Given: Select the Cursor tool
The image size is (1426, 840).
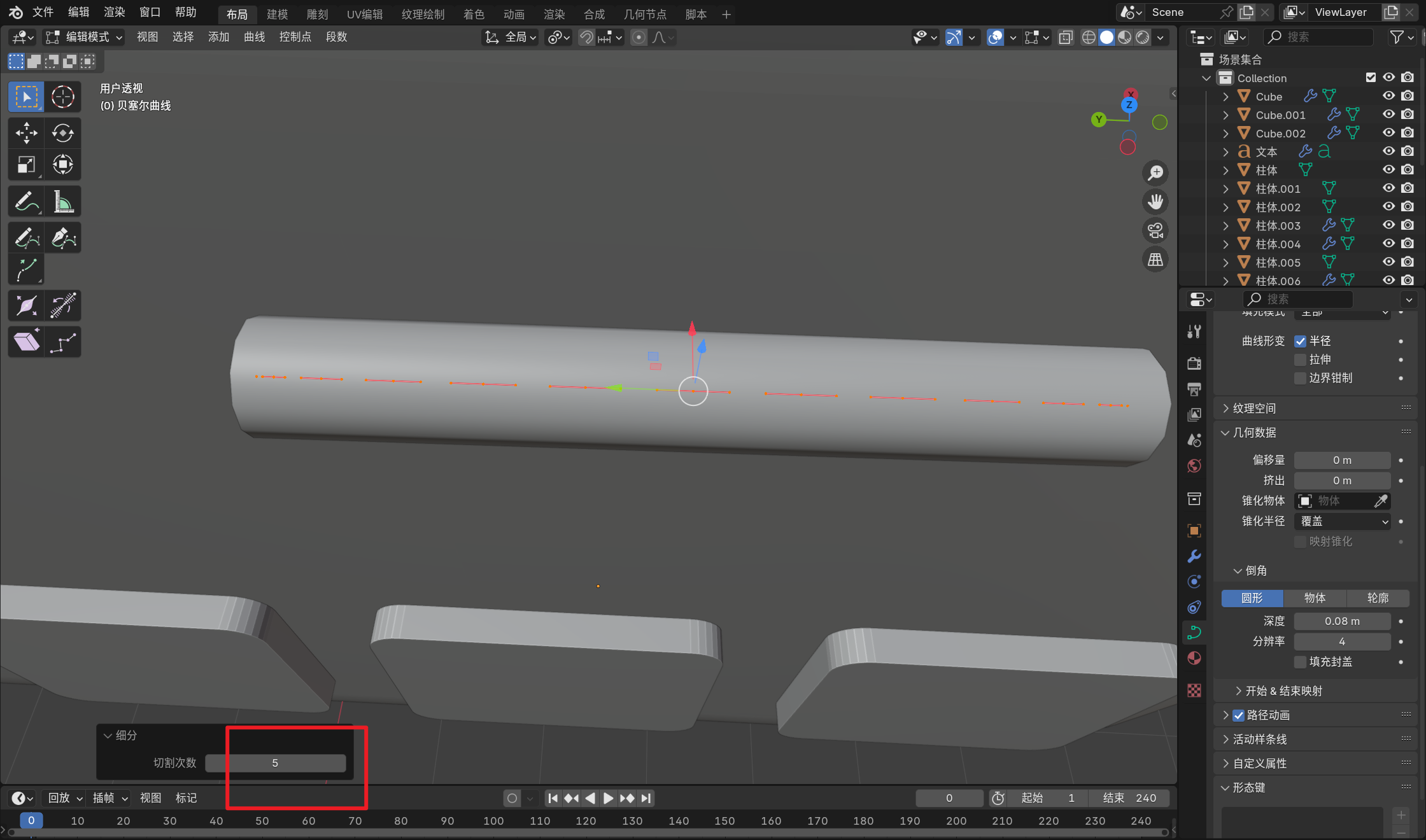Looking at the screenshot, I should (x=62, y=97).
